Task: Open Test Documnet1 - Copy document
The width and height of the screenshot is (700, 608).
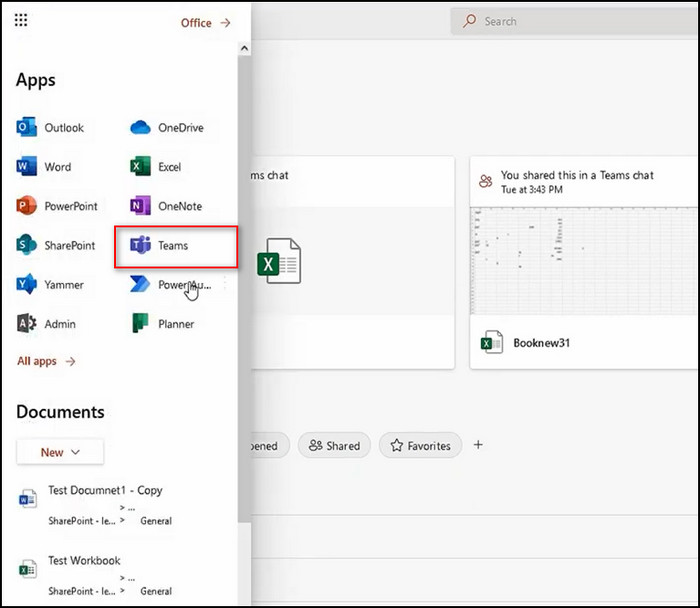Action: pyautogui.click(x=105, y=490)
